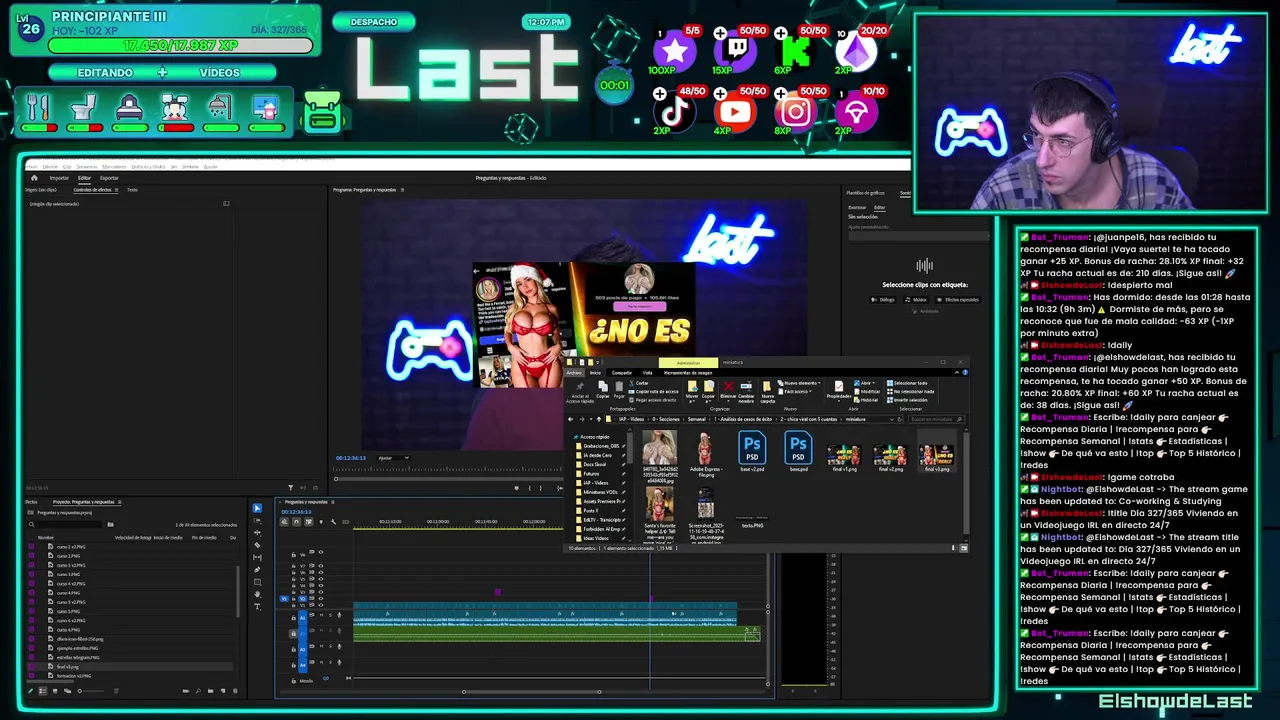Select the Hand tool in Premiere
The image size is (1280, 720).
257,594
